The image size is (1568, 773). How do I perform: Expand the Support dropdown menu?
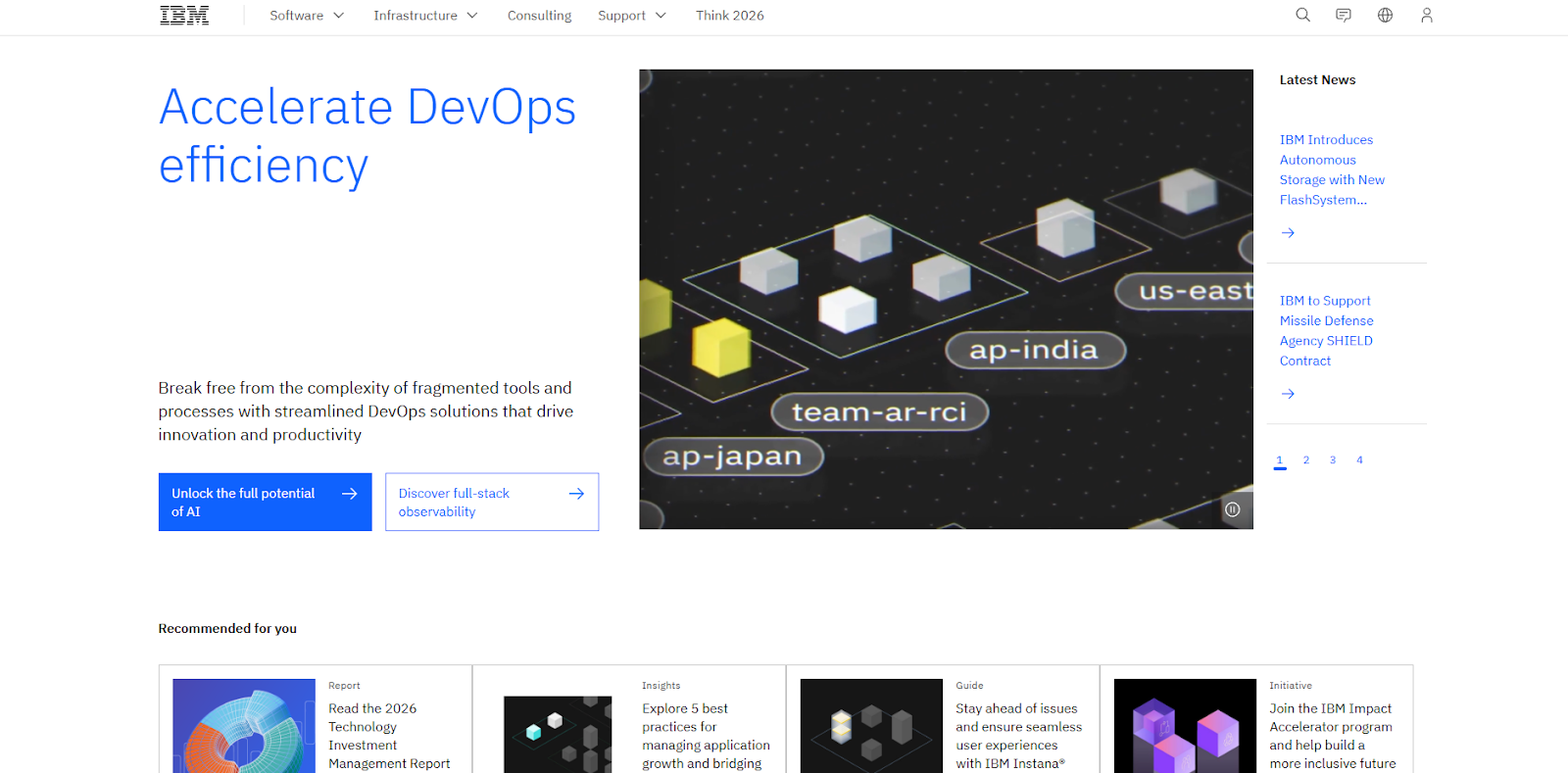point(631,16)
